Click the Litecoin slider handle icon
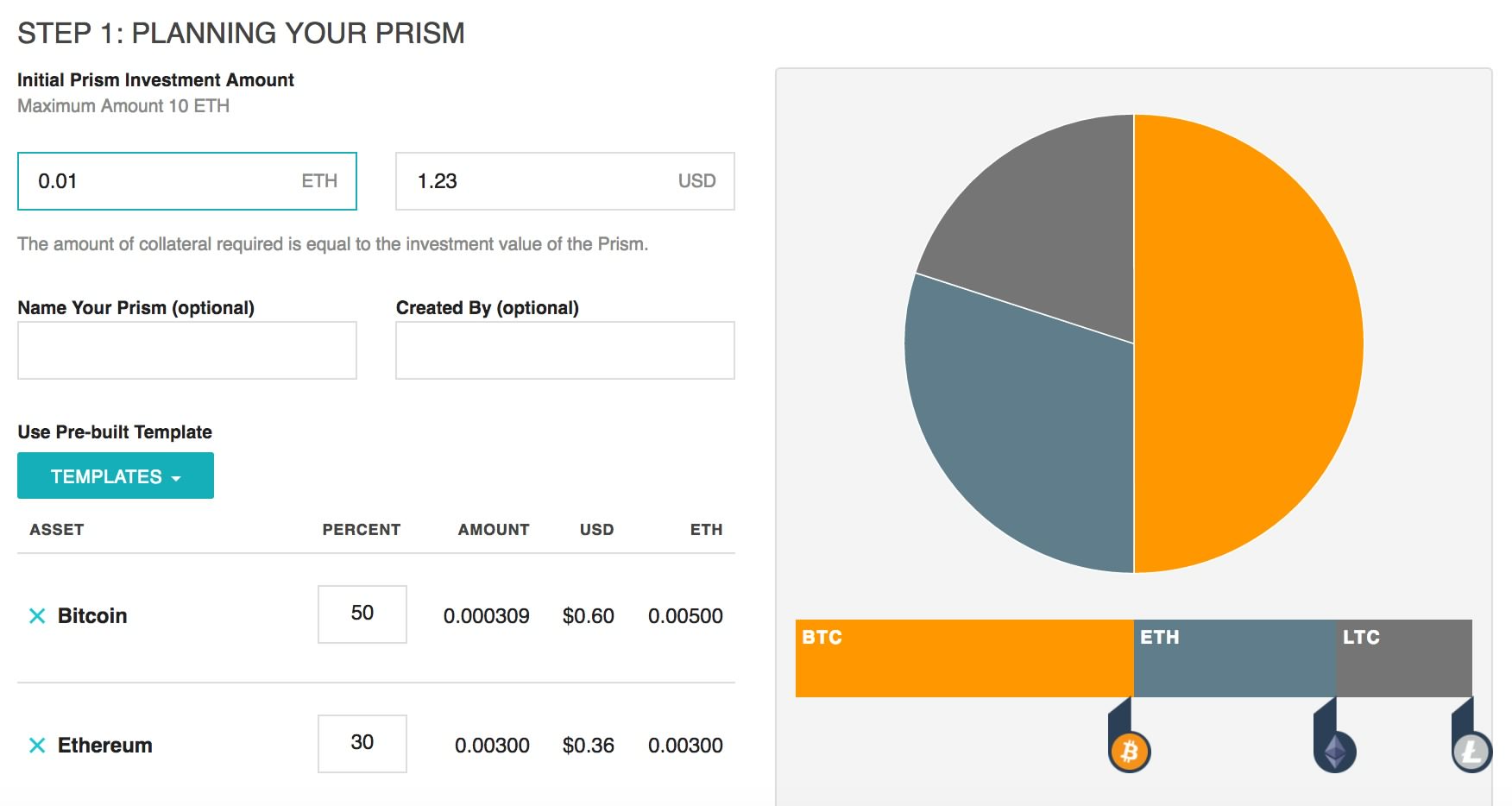 point(1471,752)
